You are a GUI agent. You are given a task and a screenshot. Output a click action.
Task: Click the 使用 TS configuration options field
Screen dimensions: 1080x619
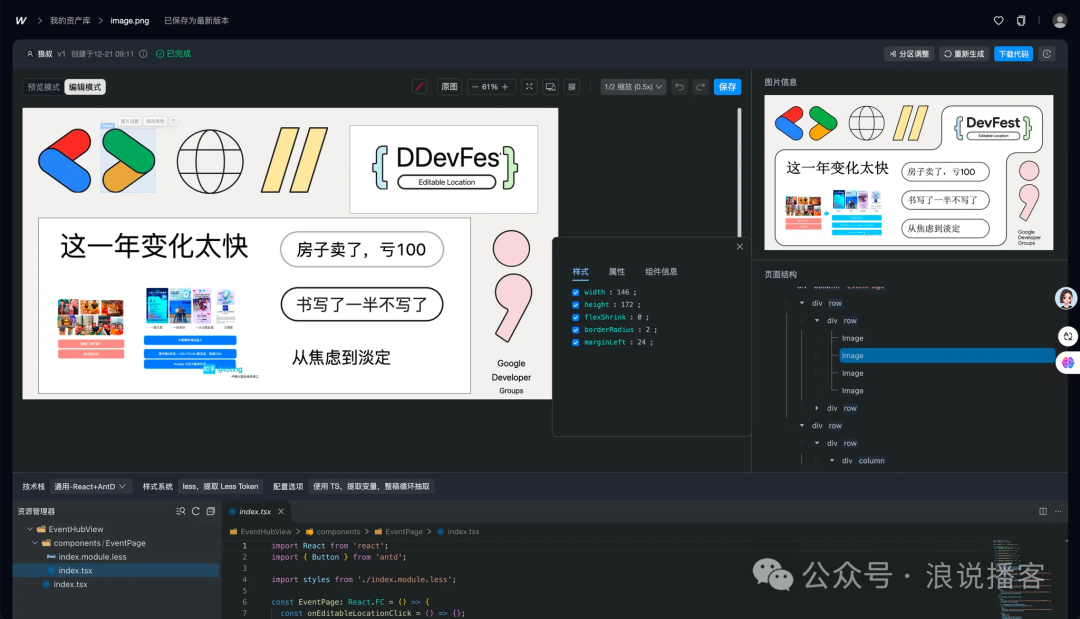pyautogui.click(x=371, y=486)
